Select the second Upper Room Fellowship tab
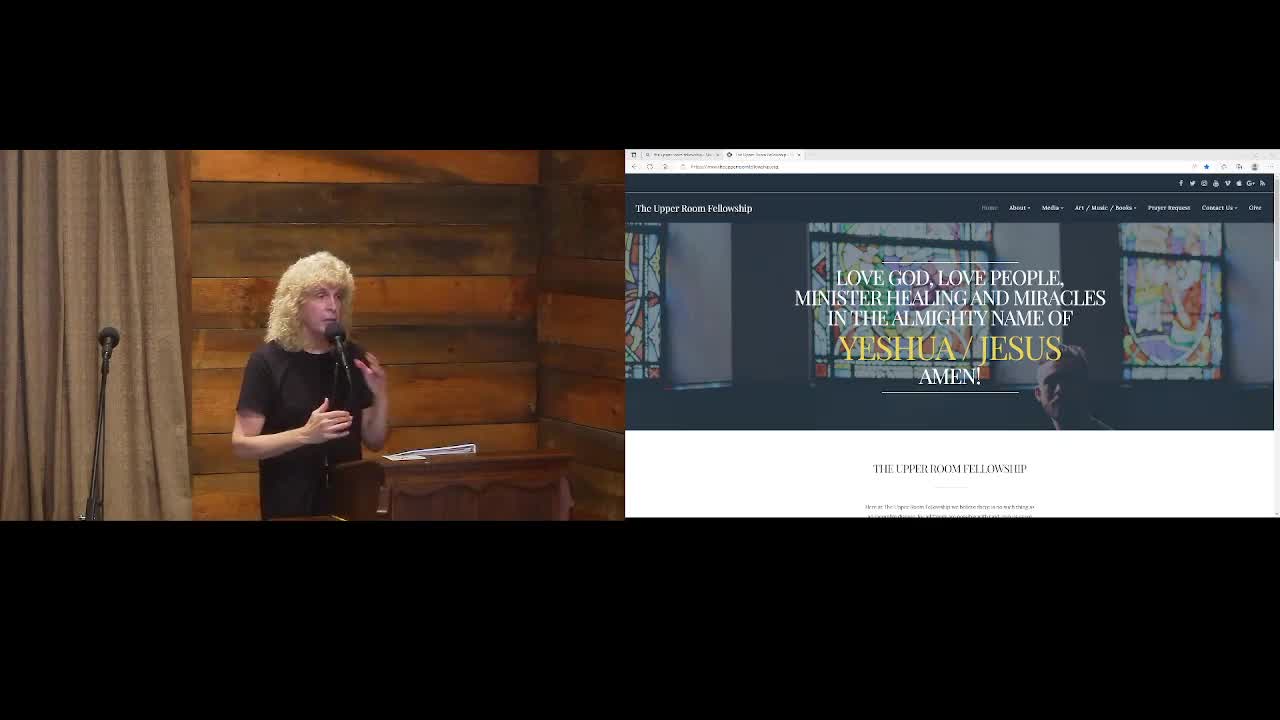1280x720 pixels. tap(762, 155)
